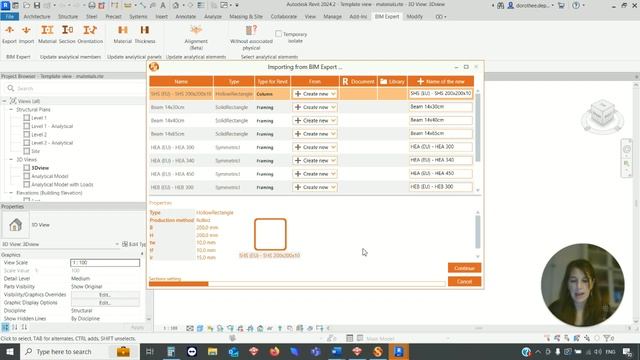The height and width of the screenshot is (360, 640).
Task: Switch to the Analyze ribbon tab
Action: click(213, 16)
